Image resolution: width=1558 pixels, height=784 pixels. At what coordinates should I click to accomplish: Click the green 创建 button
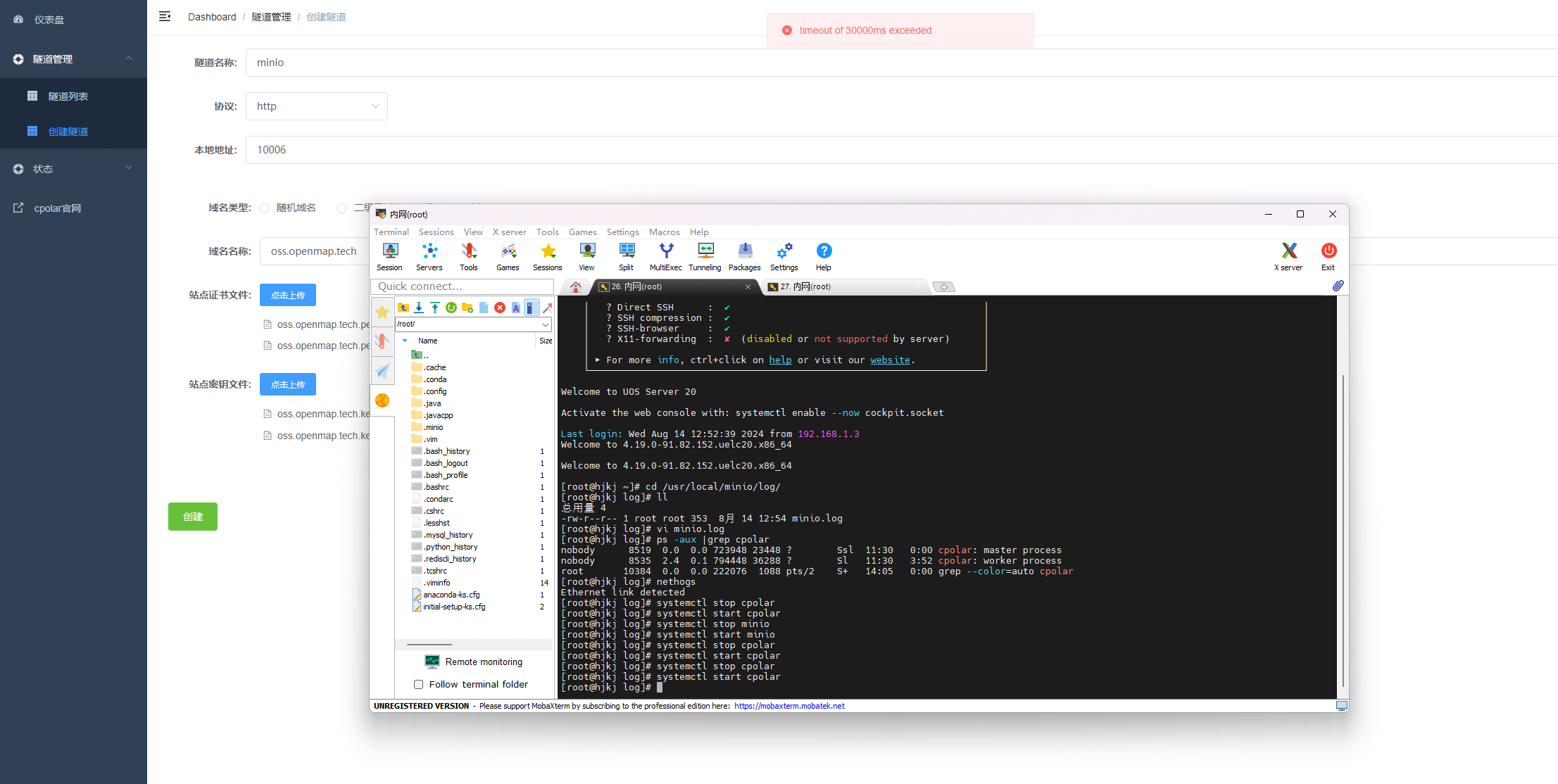point(193,517)
